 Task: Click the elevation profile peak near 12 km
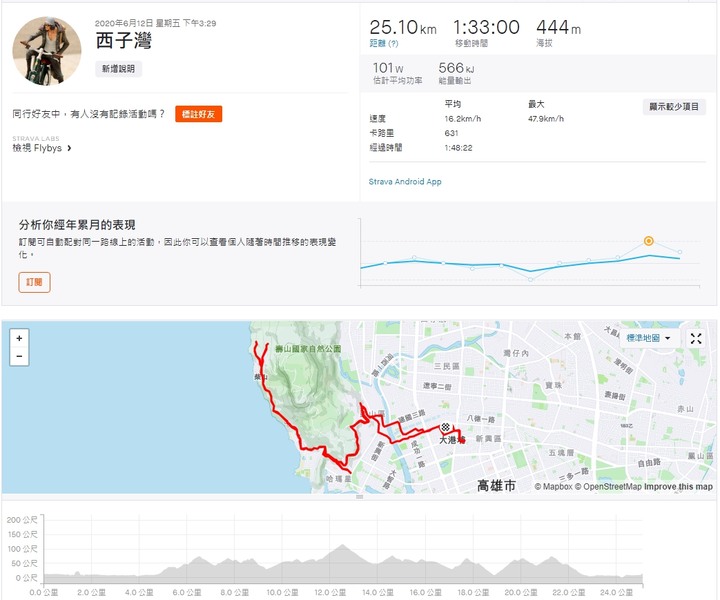(342, 545)
